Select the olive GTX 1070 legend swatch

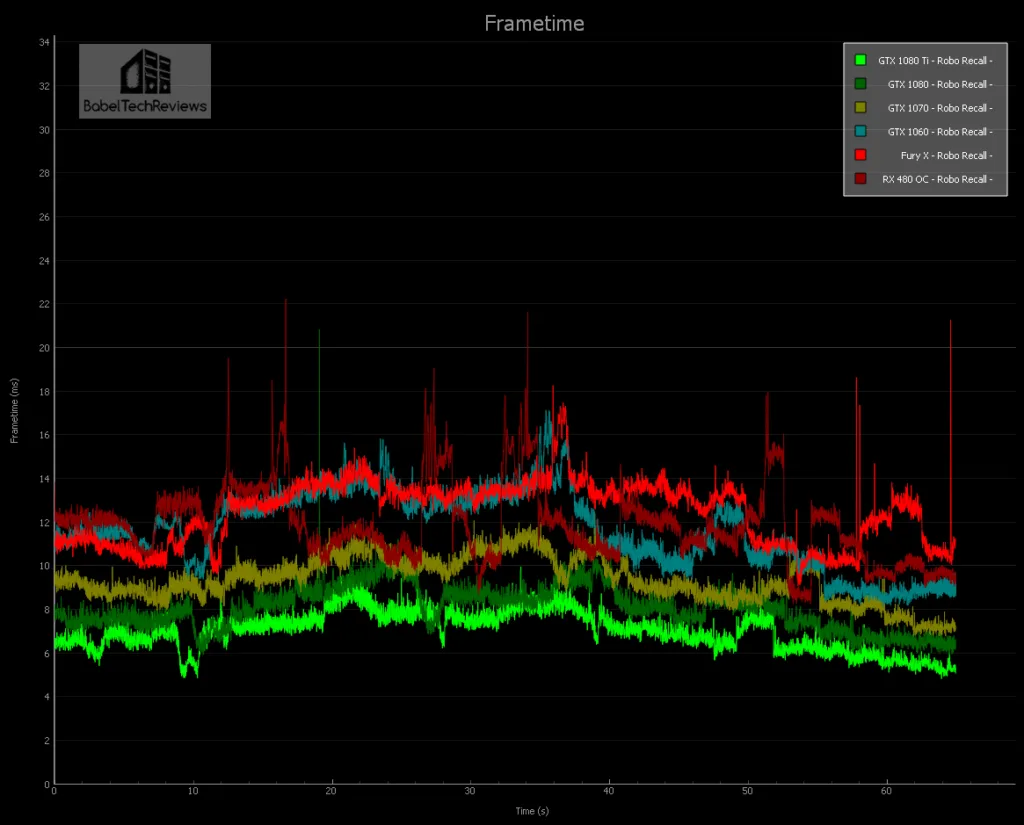860,108
